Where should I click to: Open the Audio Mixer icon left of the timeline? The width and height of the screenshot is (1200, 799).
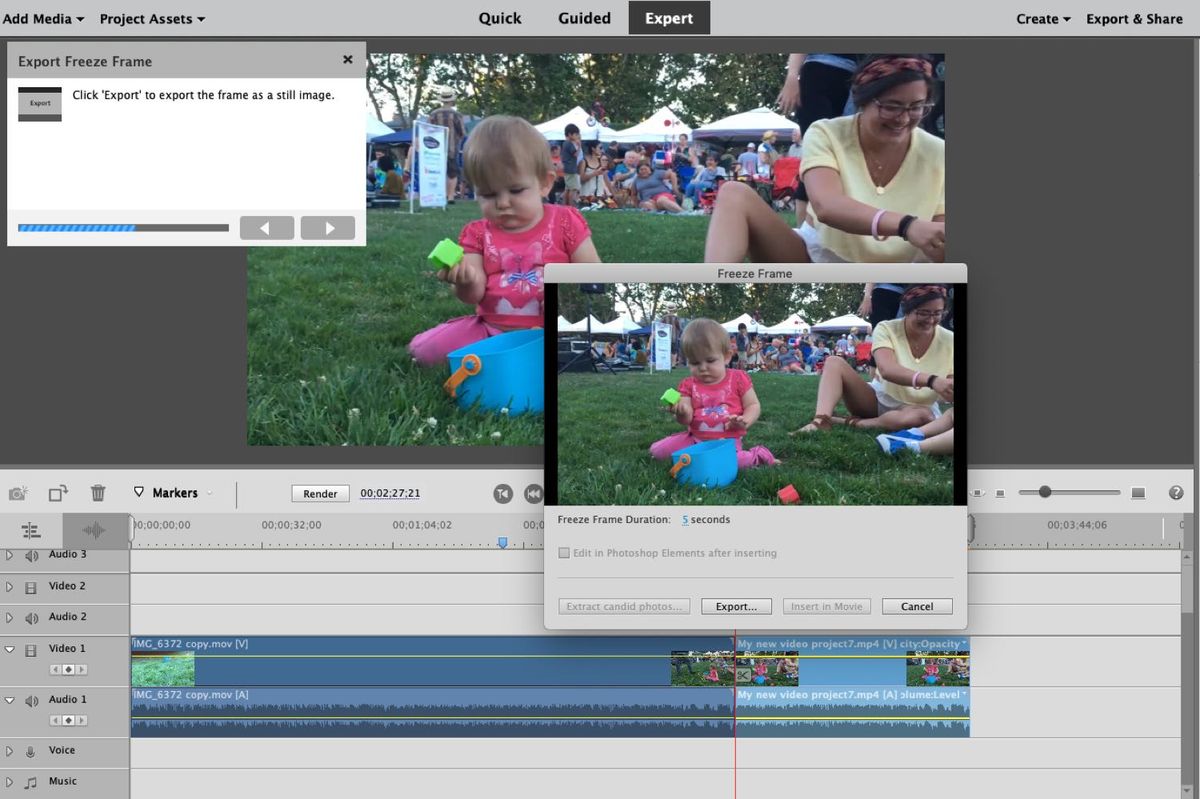(x=31, y=530)
